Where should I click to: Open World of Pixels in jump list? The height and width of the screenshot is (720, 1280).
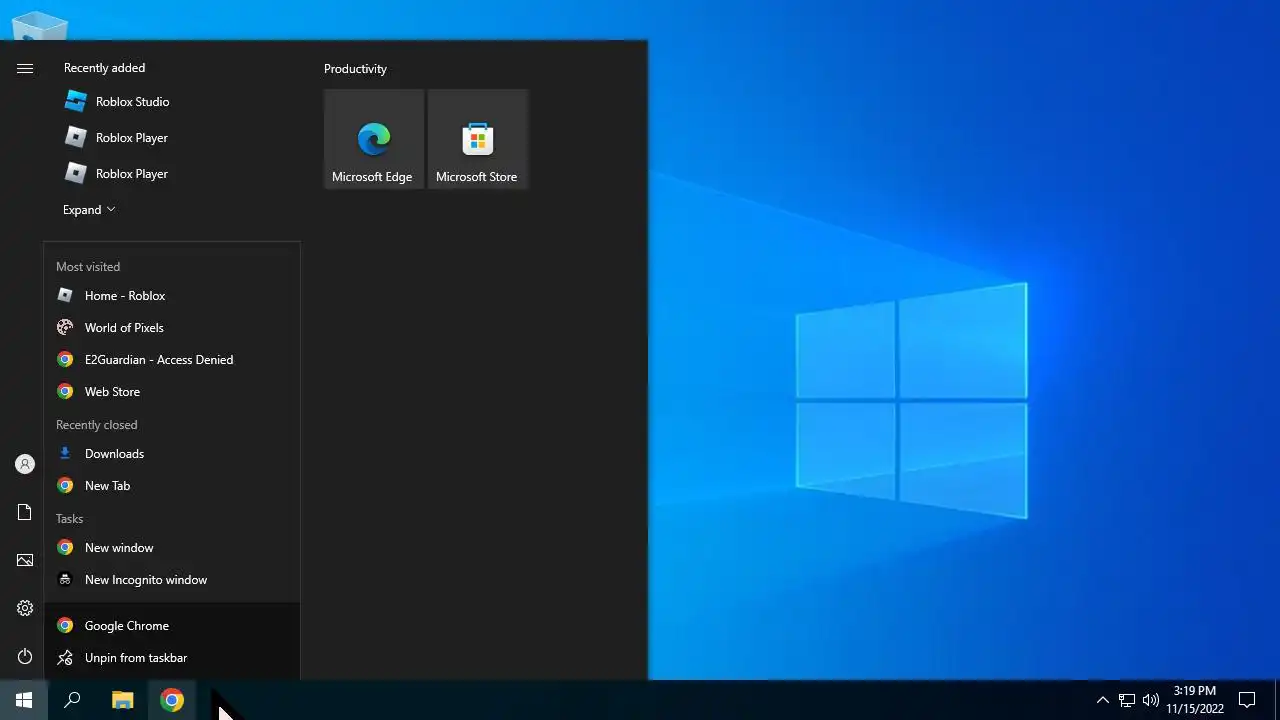tap(172, 328)
